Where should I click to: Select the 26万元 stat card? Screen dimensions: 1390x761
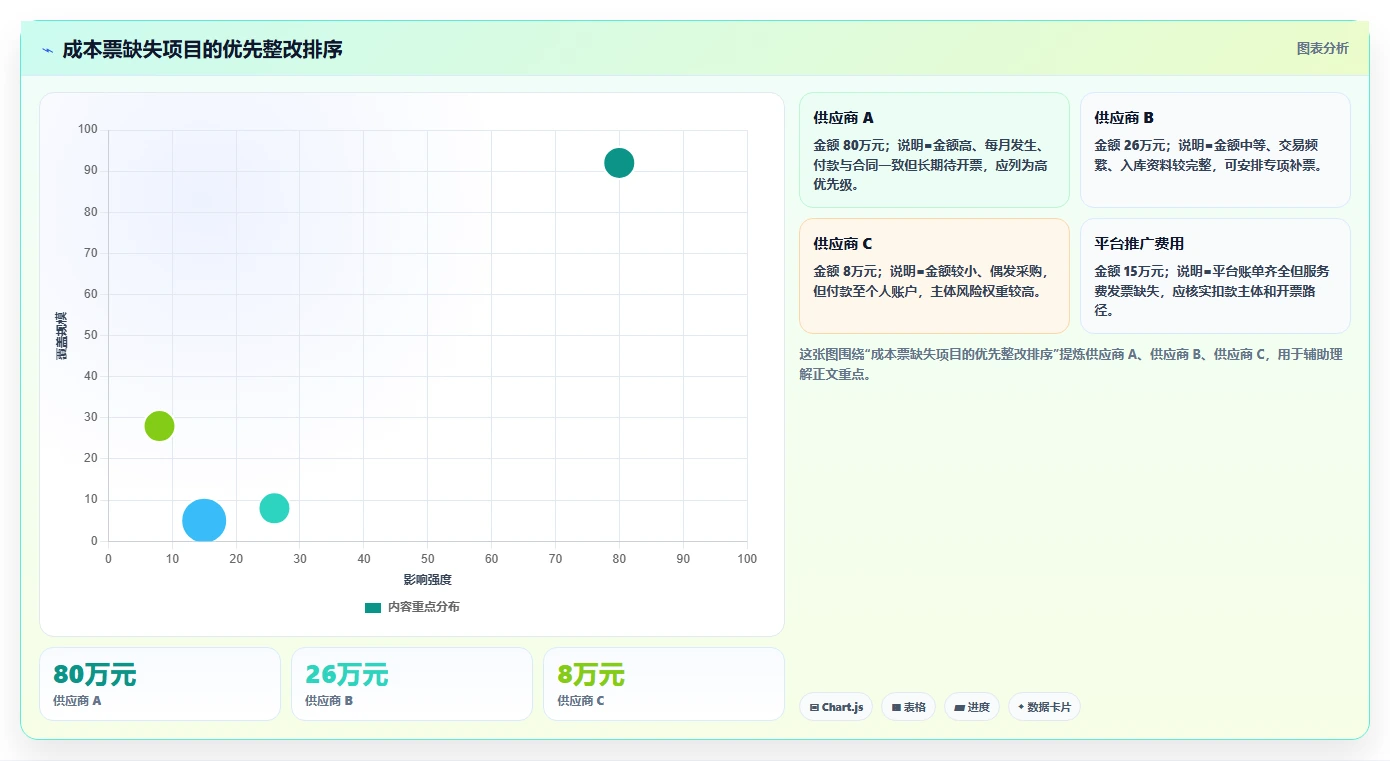412,684
